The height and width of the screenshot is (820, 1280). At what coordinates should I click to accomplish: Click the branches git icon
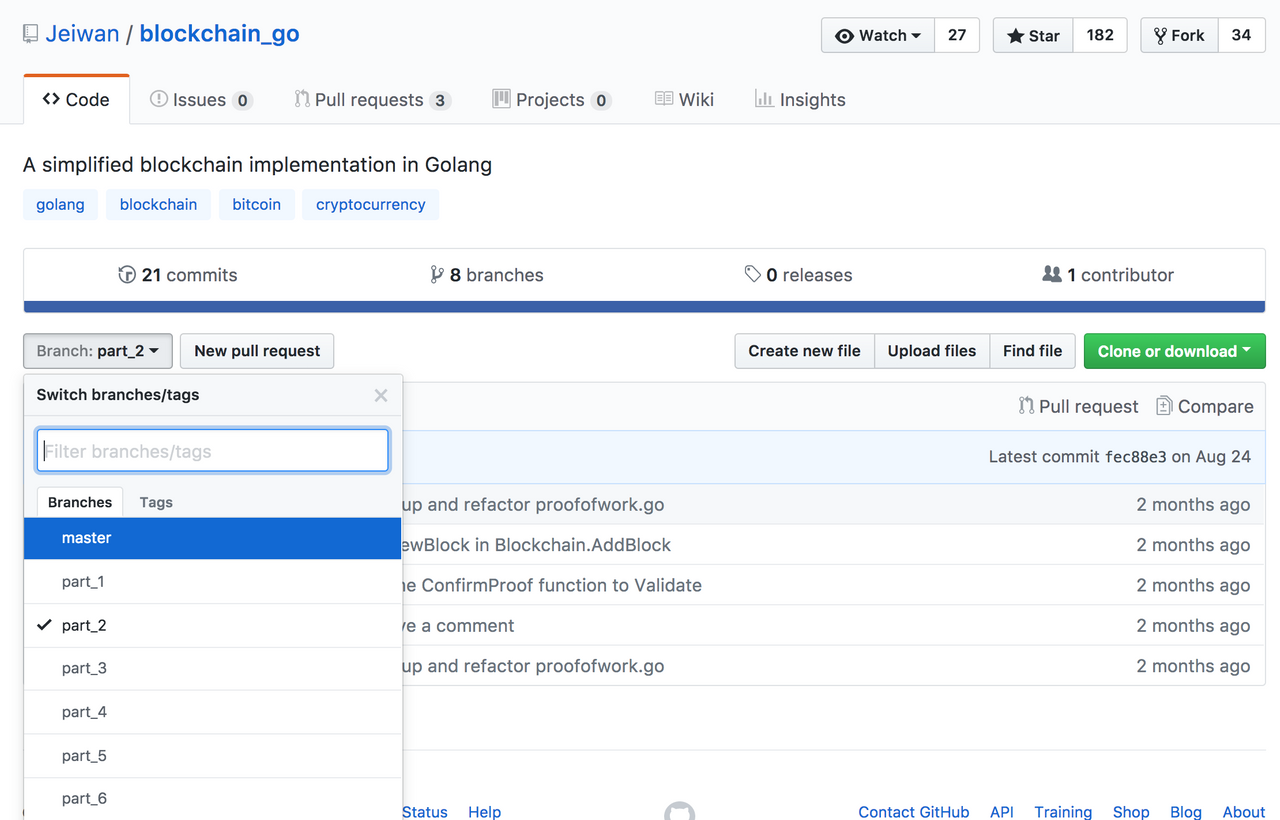tap(436, 275)
